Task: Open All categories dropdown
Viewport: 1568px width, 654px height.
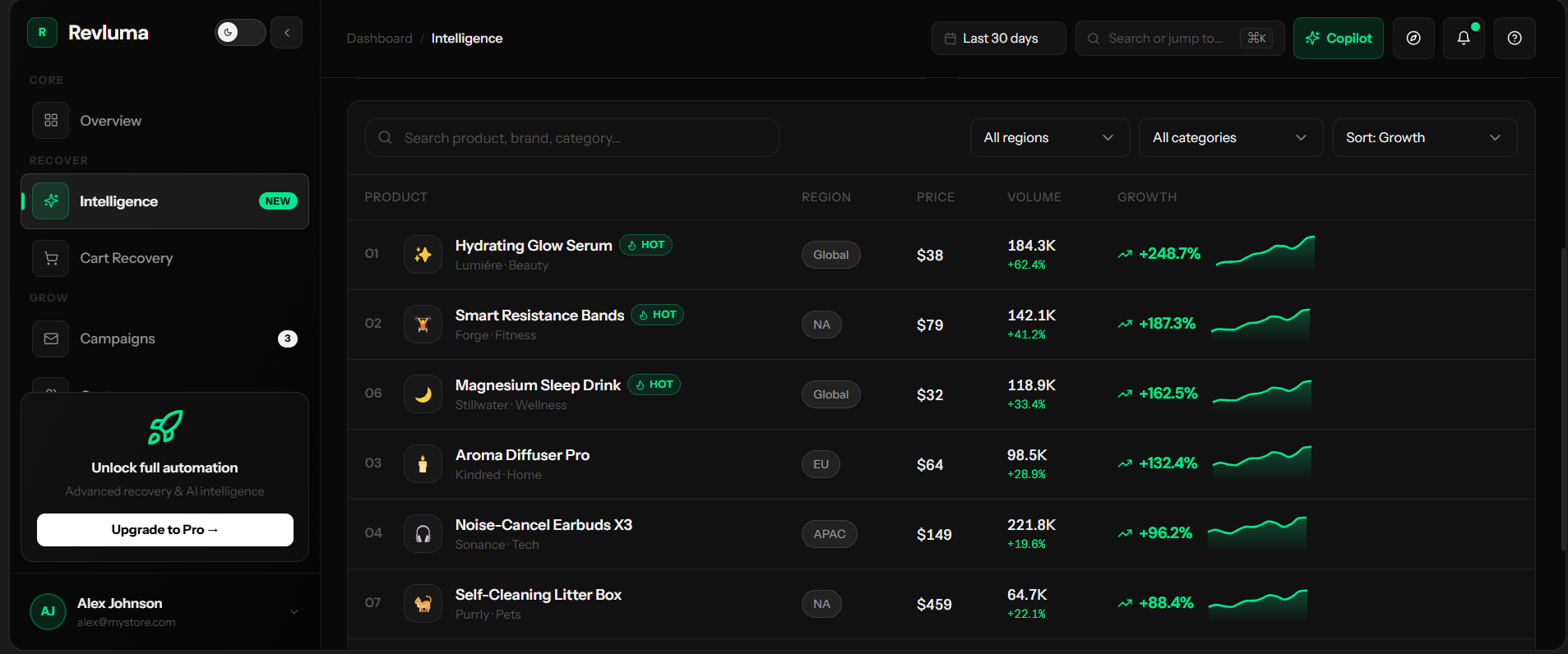Action: tap(1231, 138)
